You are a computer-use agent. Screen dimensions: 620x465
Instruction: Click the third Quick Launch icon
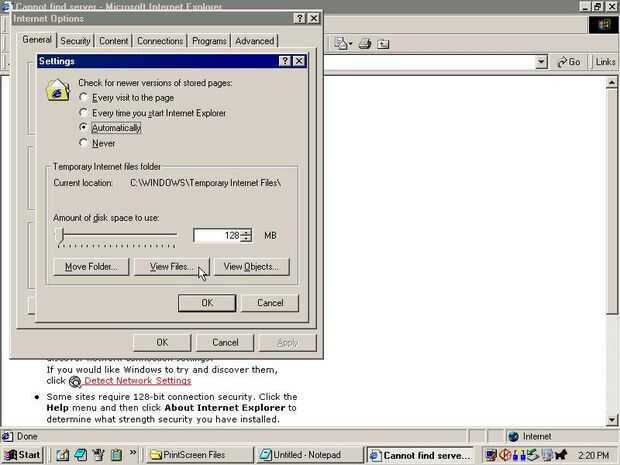(x=98, y=455)
